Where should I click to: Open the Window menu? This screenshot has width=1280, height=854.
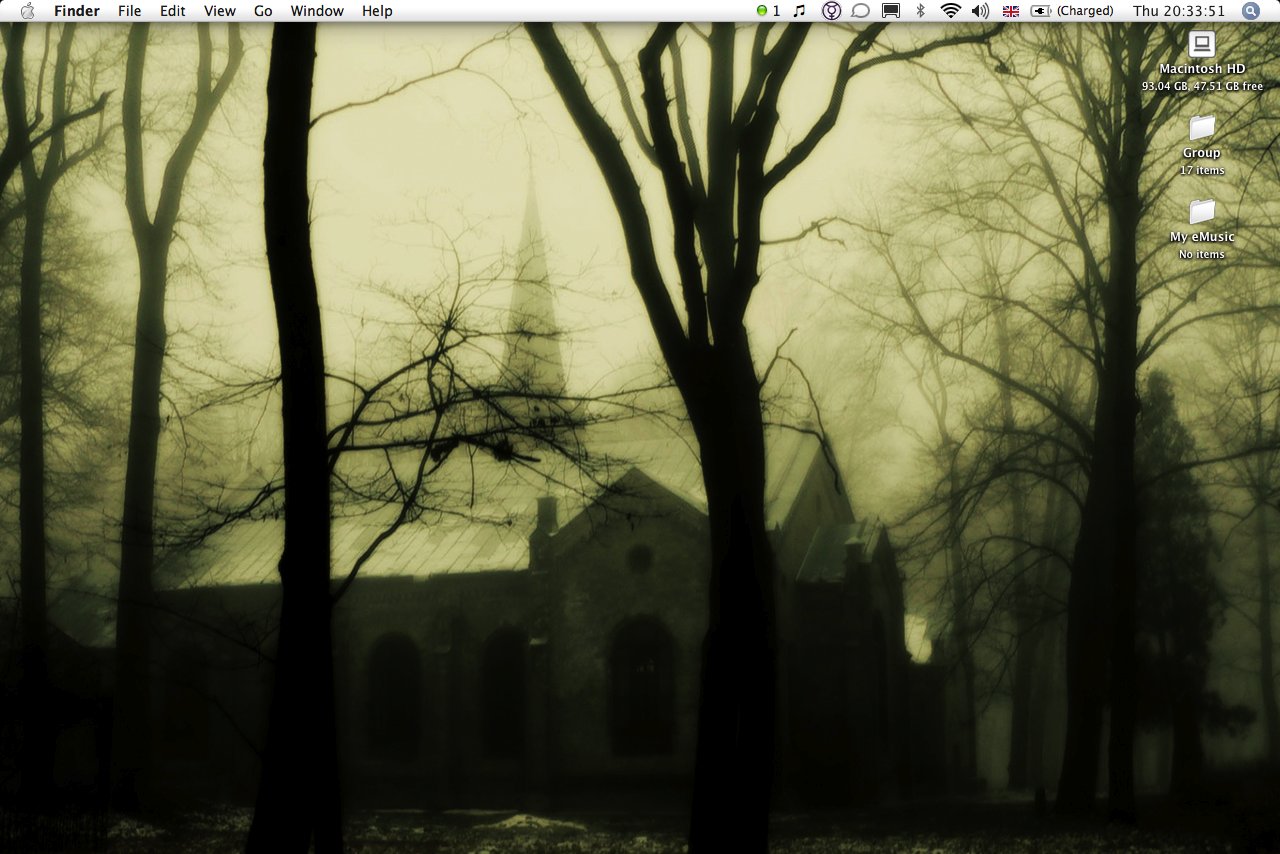(317, 11)
